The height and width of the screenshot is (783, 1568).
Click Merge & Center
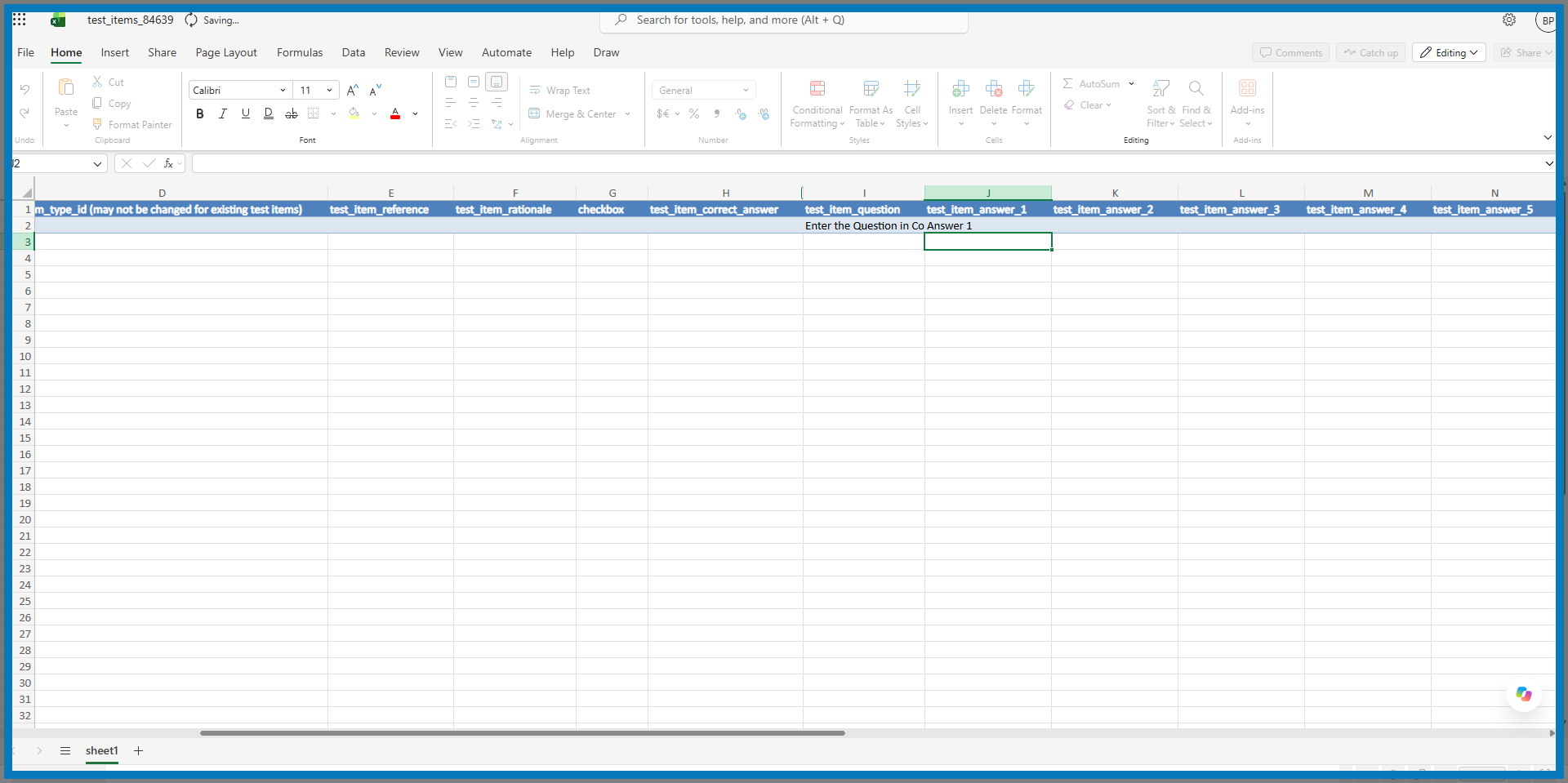(x=572, y=114)
